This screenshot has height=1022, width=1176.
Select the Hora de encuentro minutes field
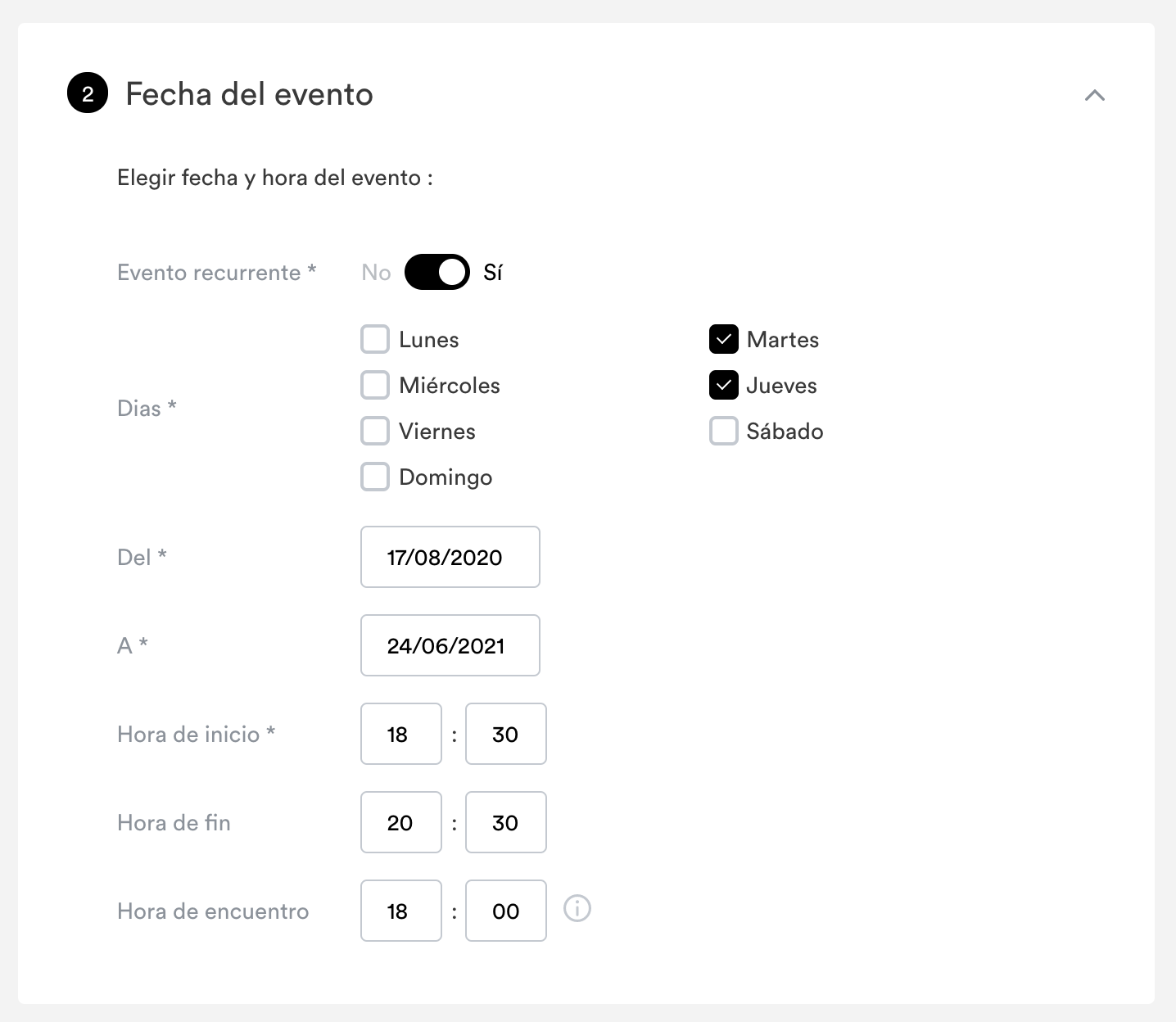[x=506, y=911]
